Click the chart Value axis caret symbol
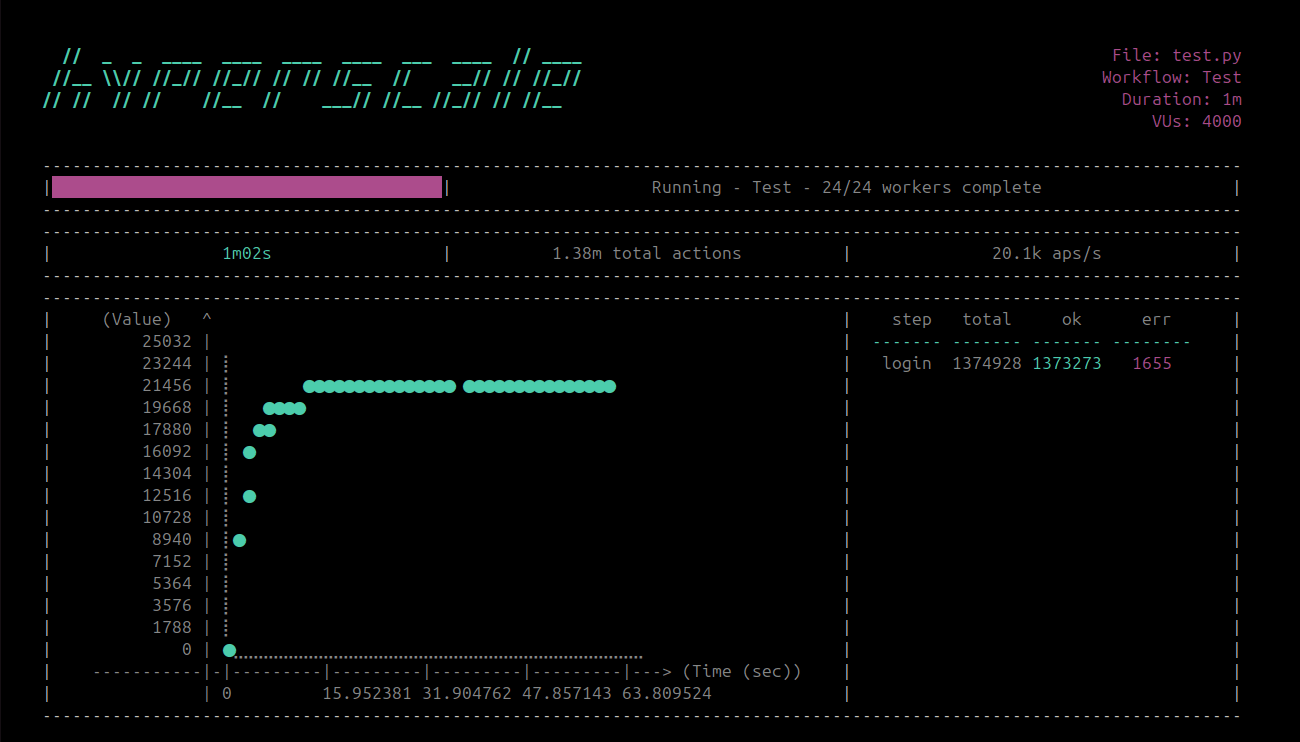The image size is (1300, 742). [207, 318]
